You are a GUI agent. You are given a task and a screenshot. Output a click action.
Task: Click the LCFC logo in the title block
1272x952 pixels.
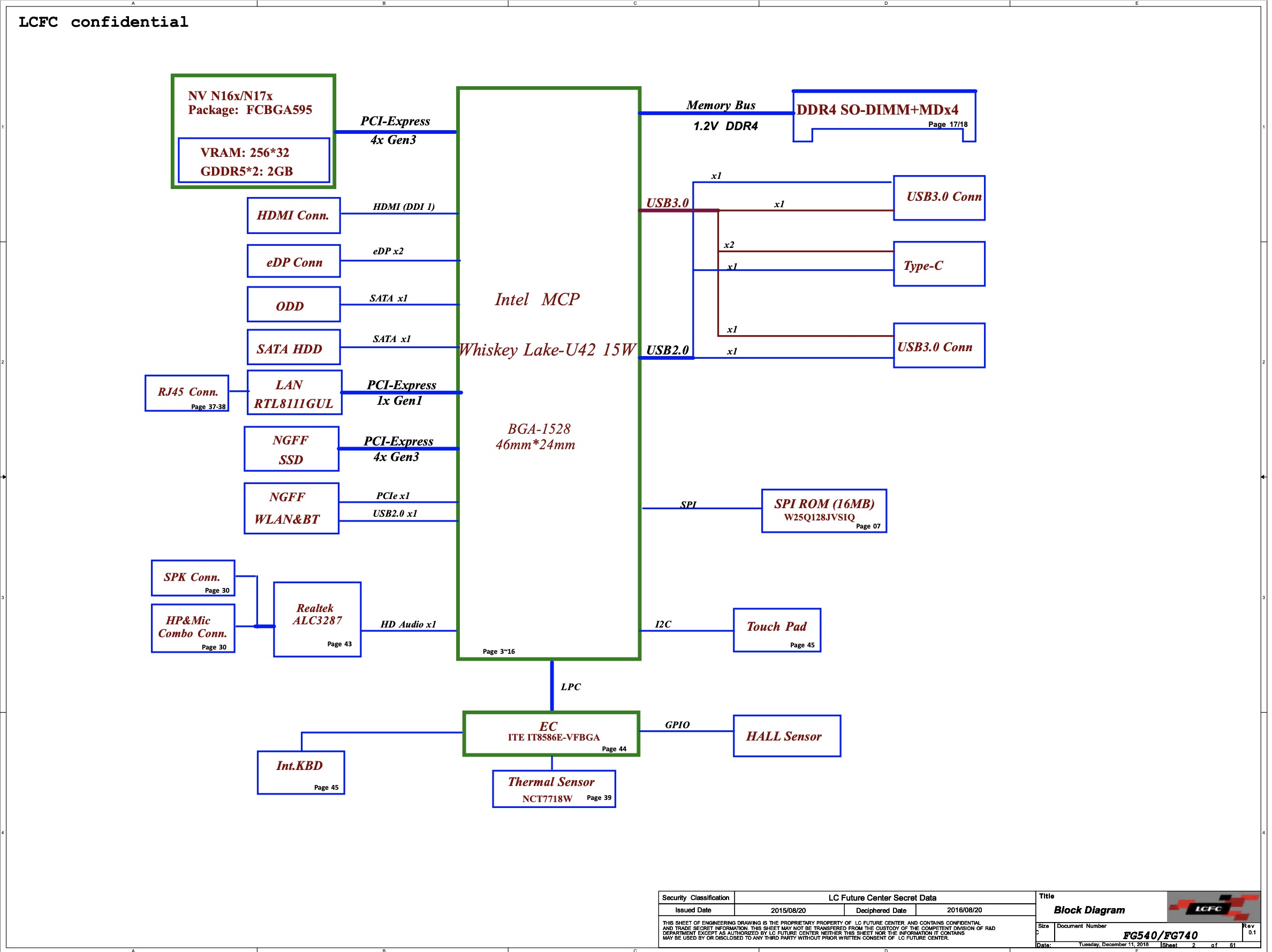point(1213,907)
